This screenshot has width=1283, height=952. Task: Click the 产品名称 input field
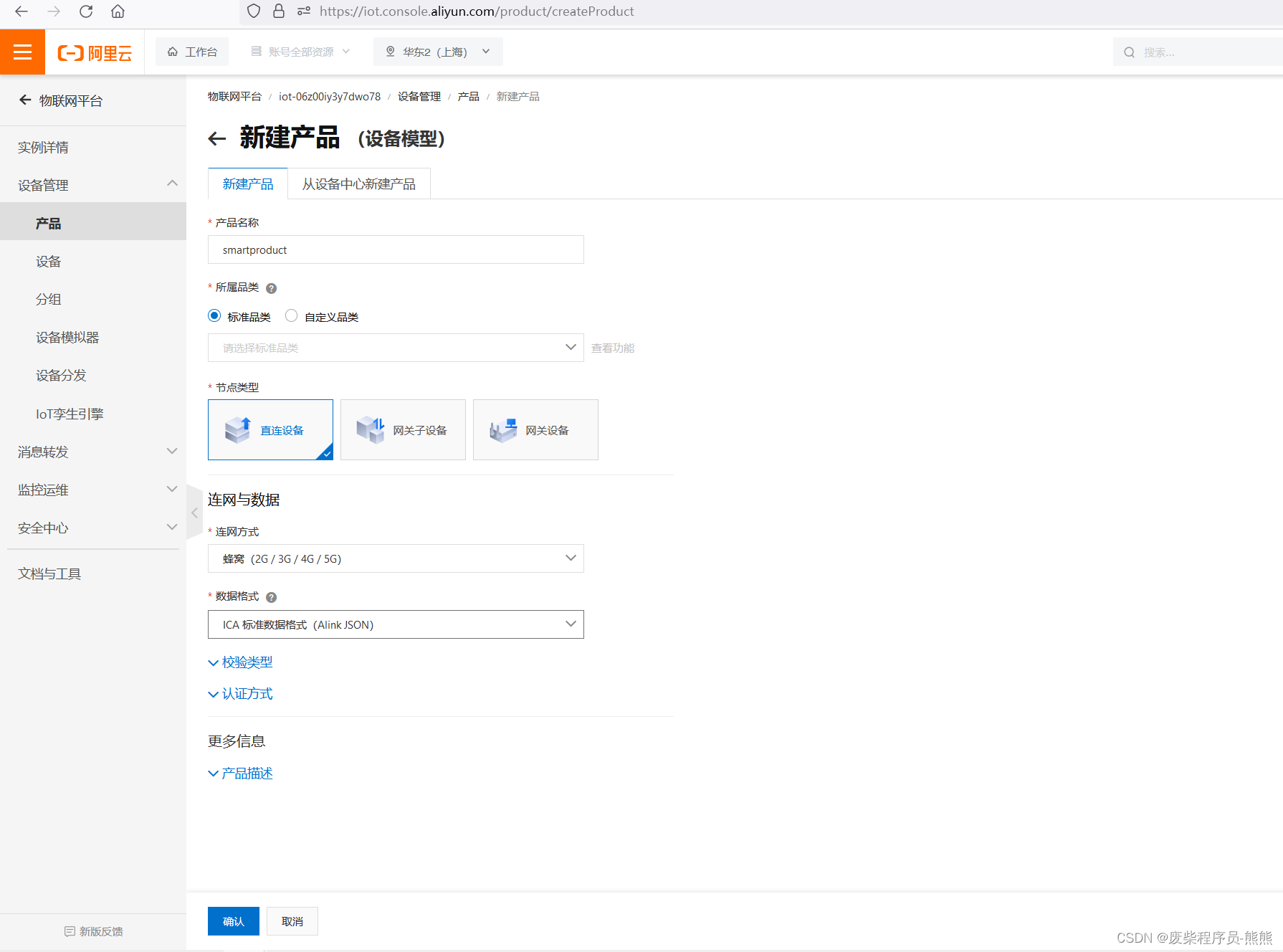[x=395, y=249]
